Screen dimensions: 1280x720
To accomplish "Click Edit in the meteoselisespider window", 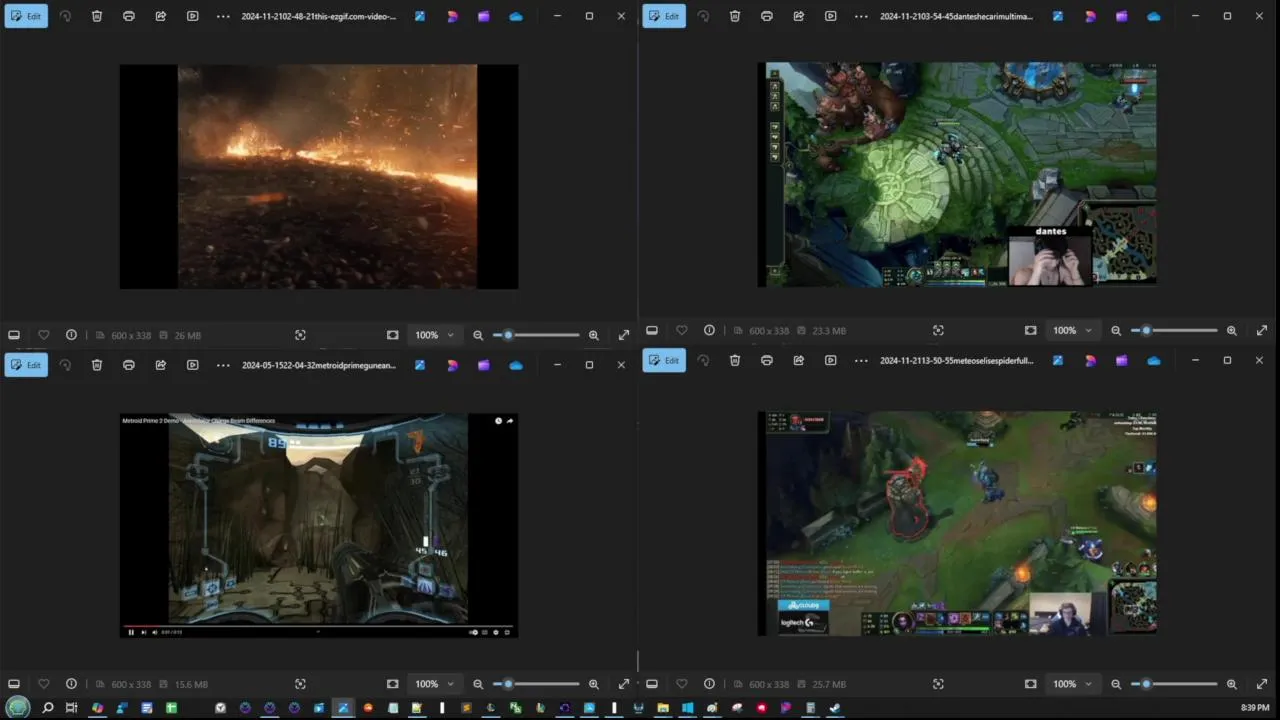I will [664, 360].
